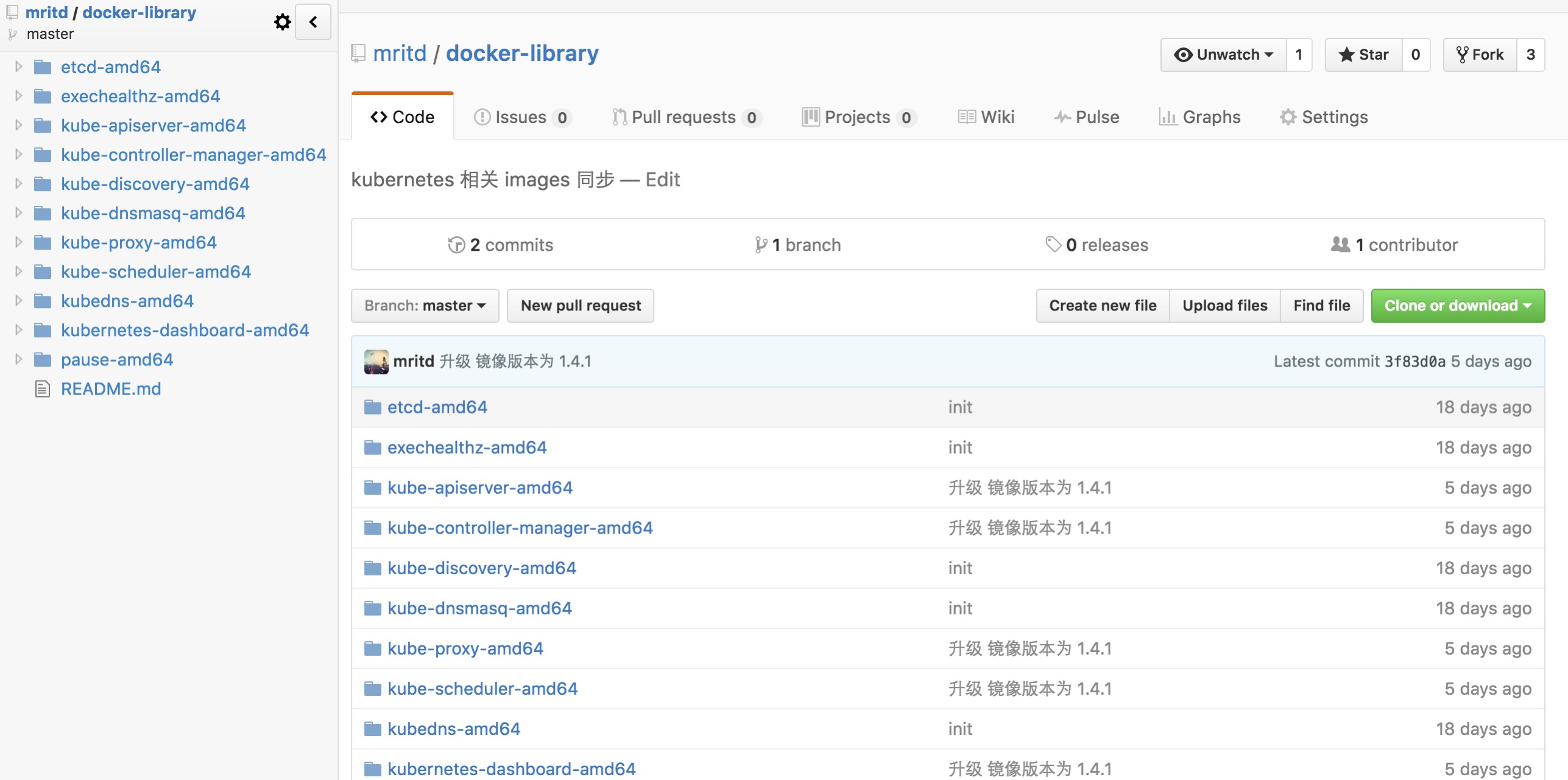Screen dimensions: 1568x780
Task: Click the kube-apiserver-amd64 folder icon in the file list
Action: pyautogui.click(x=372, y=488)
